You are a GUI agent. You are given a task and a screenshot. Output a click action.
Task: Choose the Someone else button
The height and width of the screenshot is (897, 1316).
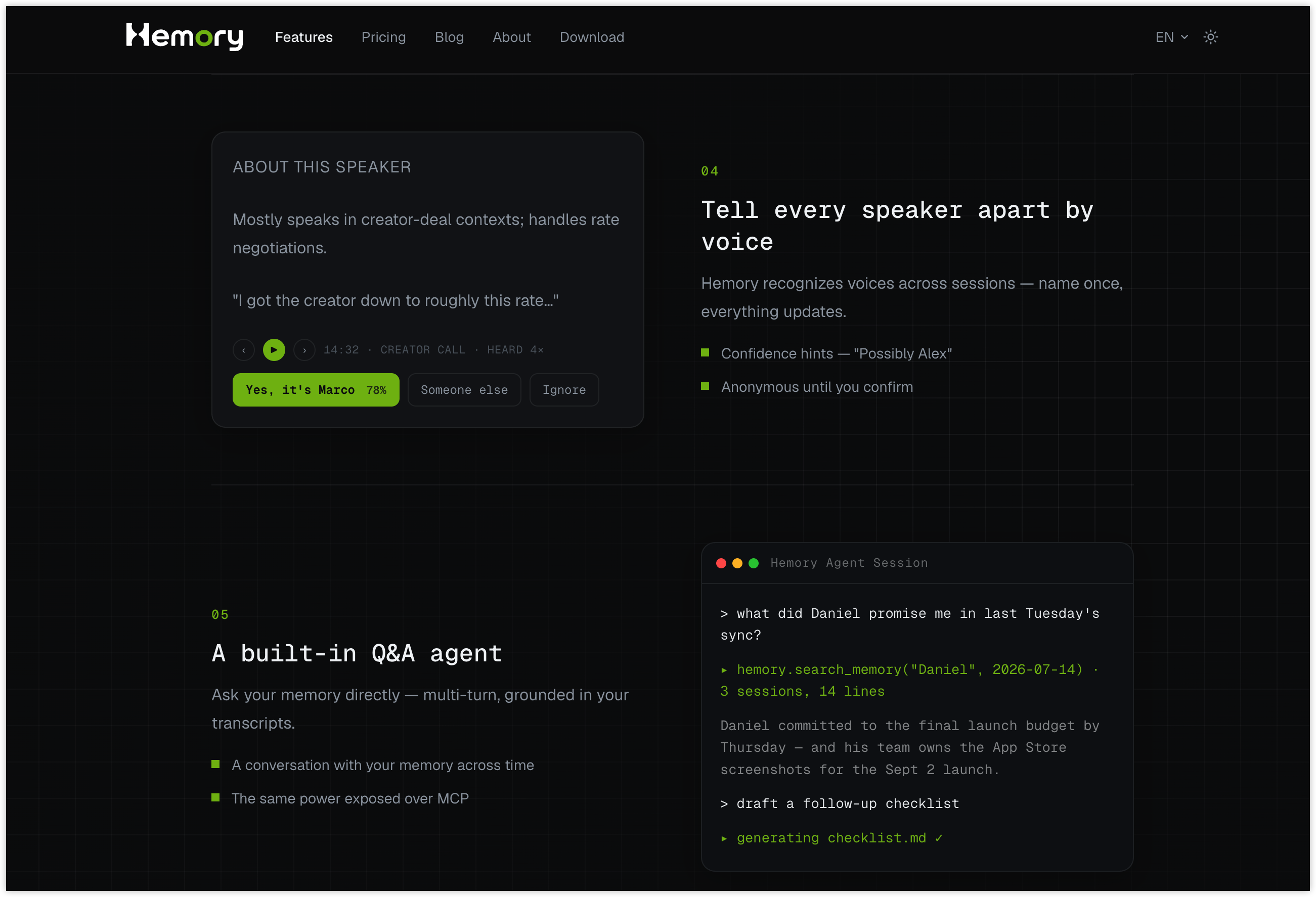[464, 390]
